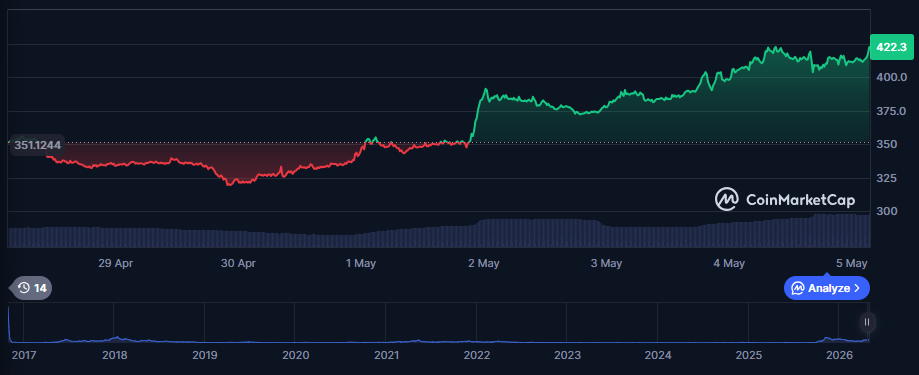Click 2019 on the overview timeline
This screenshot has height=375, width=919.
point(205,355)
